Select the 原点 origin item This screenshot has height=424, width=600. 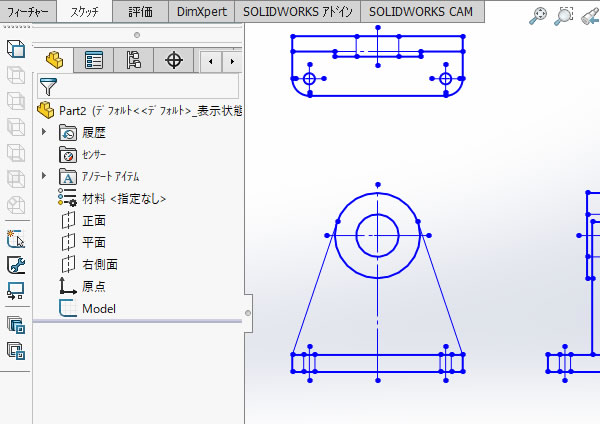point(82,286)
